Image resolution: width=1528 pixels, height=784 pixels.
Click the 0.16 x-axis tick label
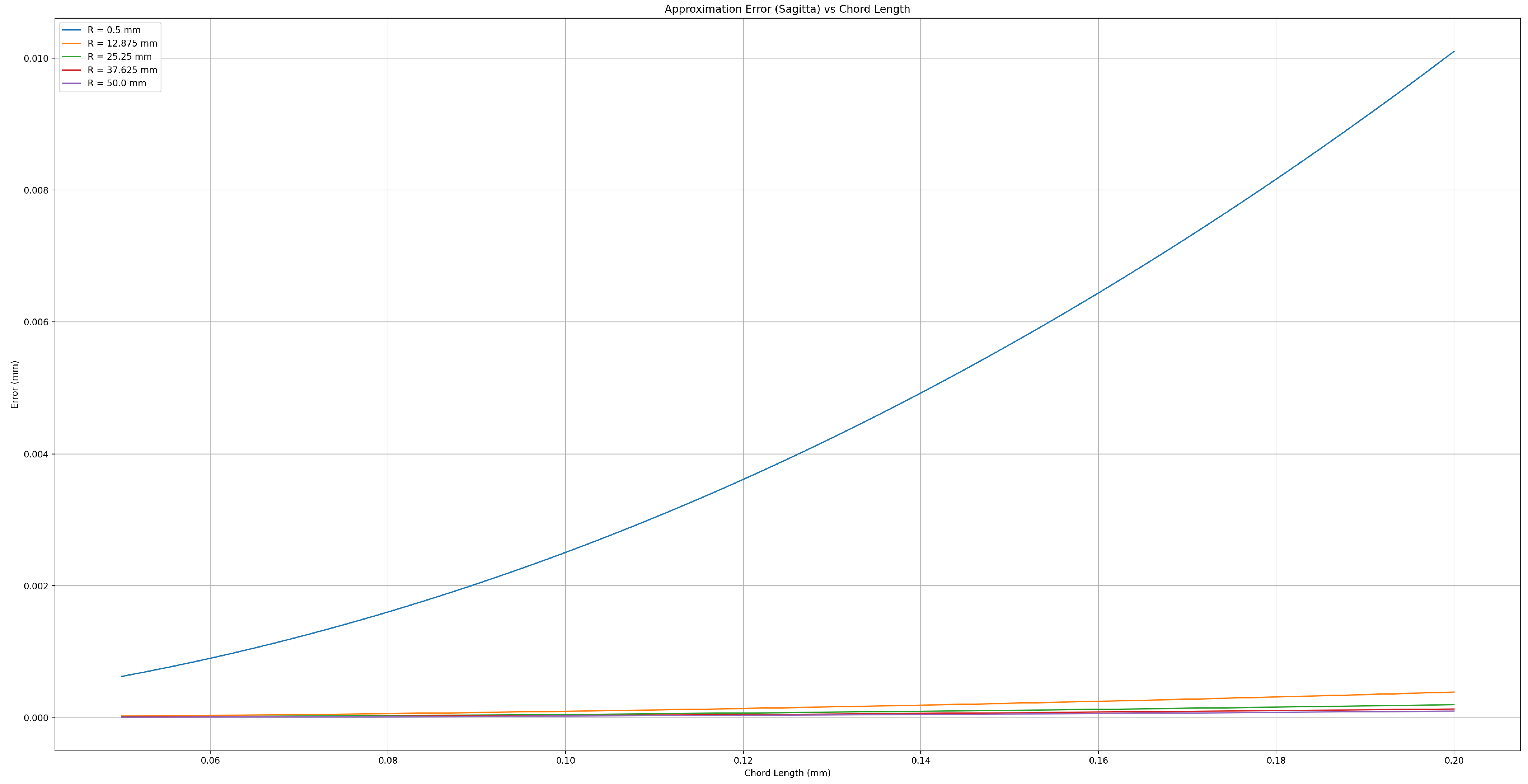coord(1098,760)
